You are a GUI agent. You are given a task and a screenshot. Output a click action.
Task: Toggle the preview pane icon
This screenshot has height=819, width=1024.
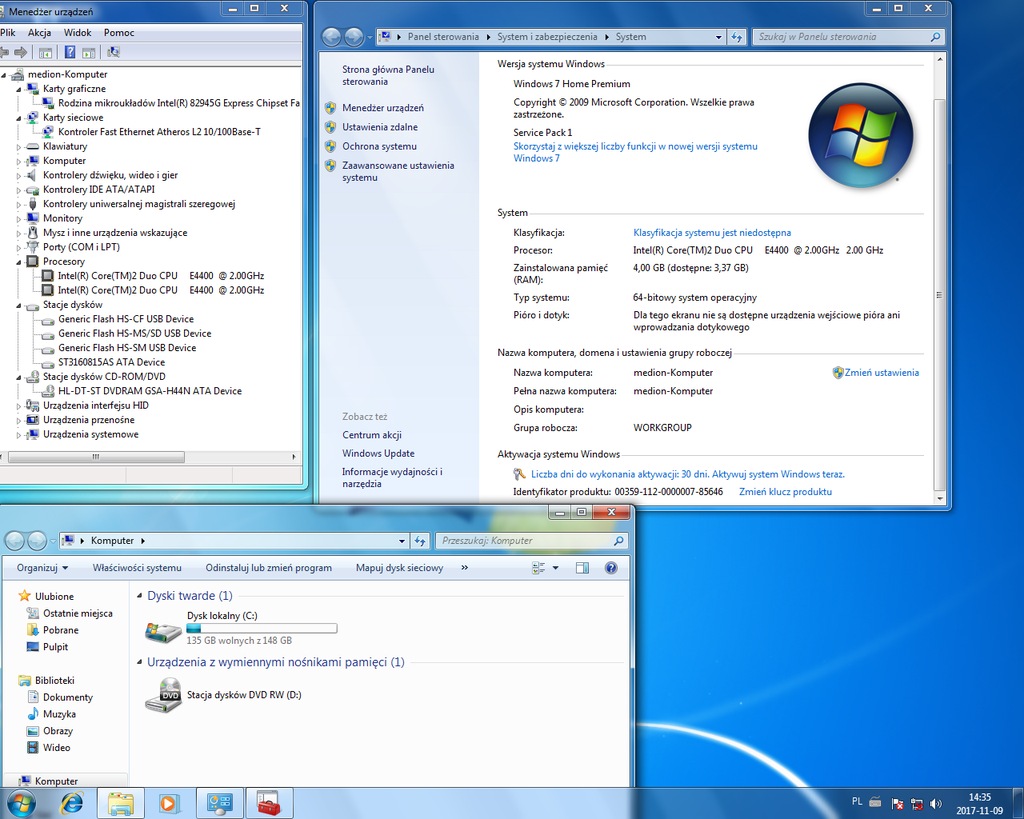click(x=583, y=568)
